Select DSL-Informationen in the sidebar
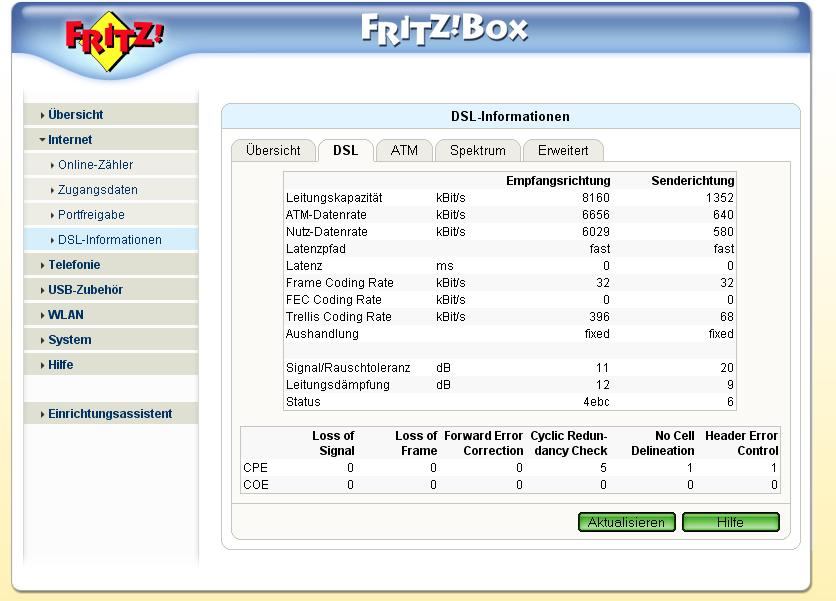836x601 pixels. point(111,240)
